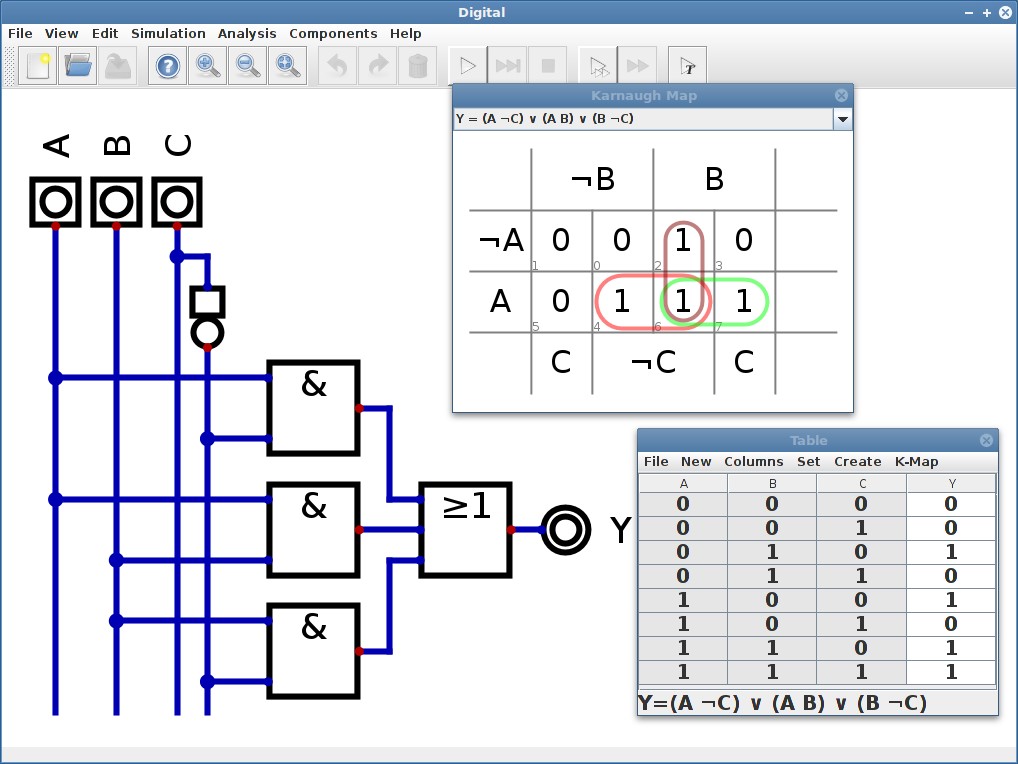This screenshot has width=1018, height=764.
Task: Close the Karnaugh Map window
Action: [x=841, y=95]
